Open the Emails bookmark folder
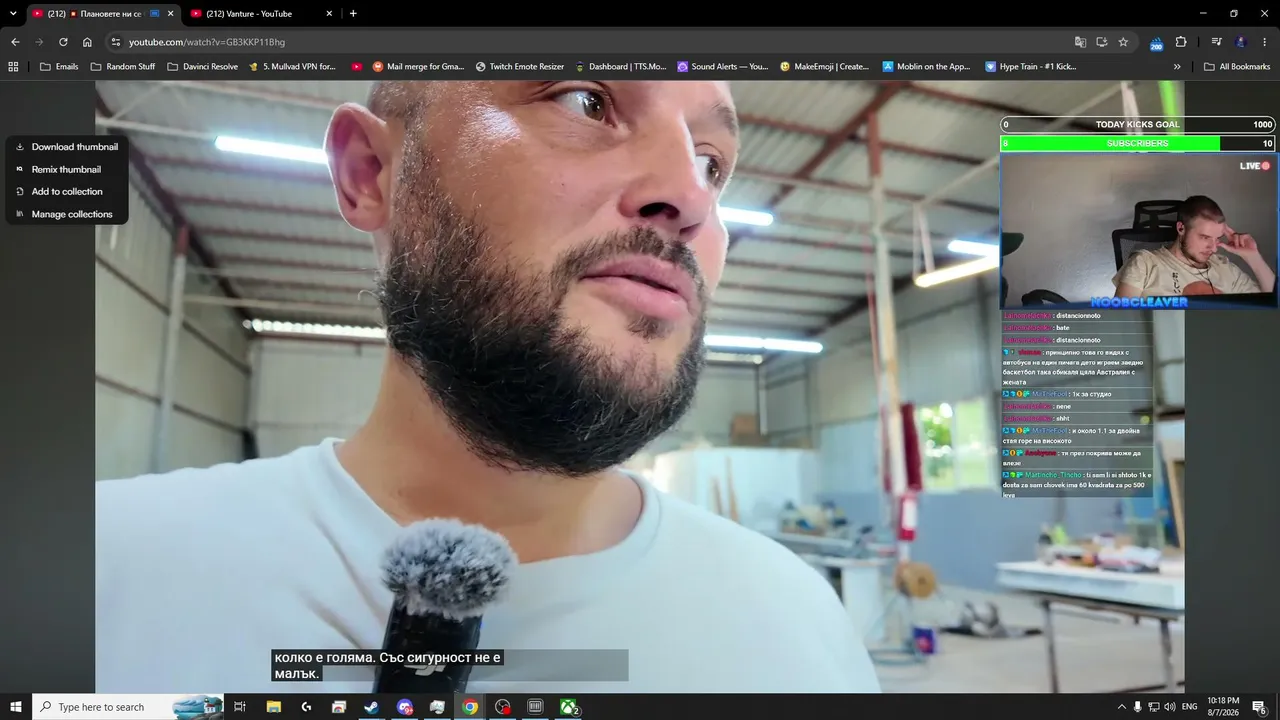This screenshot has height=720, width=1280. [x=59, y=67]
